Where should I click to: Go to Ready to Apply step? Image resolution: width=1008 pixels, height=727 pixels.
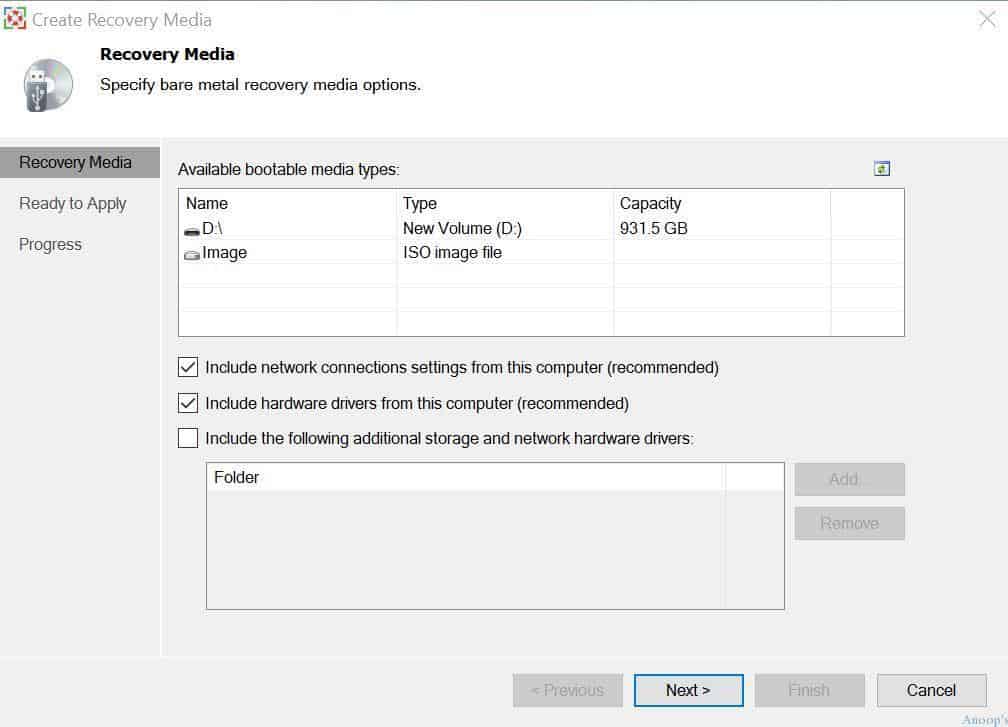(x=73, y=204)
